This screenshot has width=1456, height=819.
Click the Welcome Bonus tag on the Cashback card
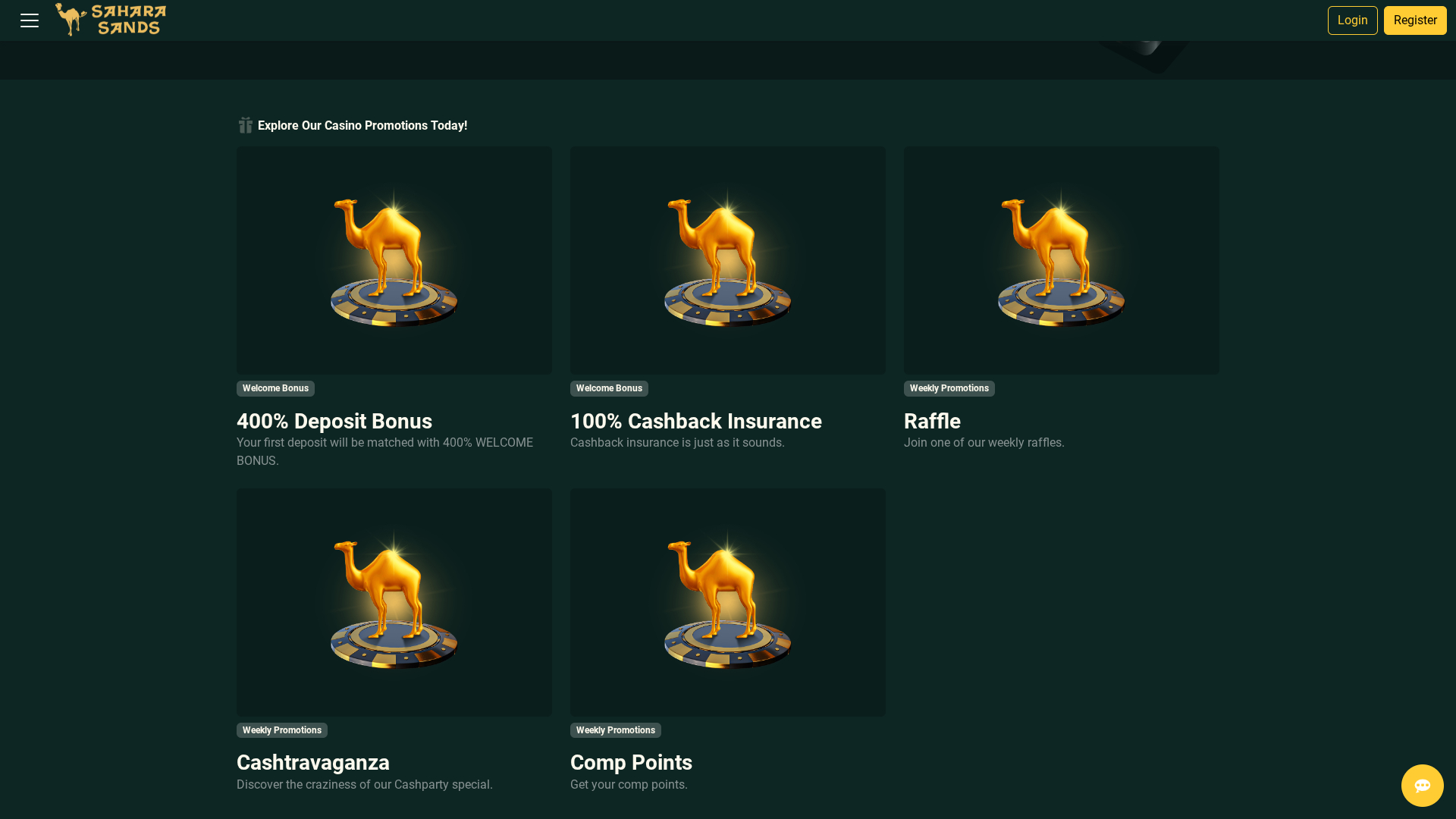[x=609, y=388]
